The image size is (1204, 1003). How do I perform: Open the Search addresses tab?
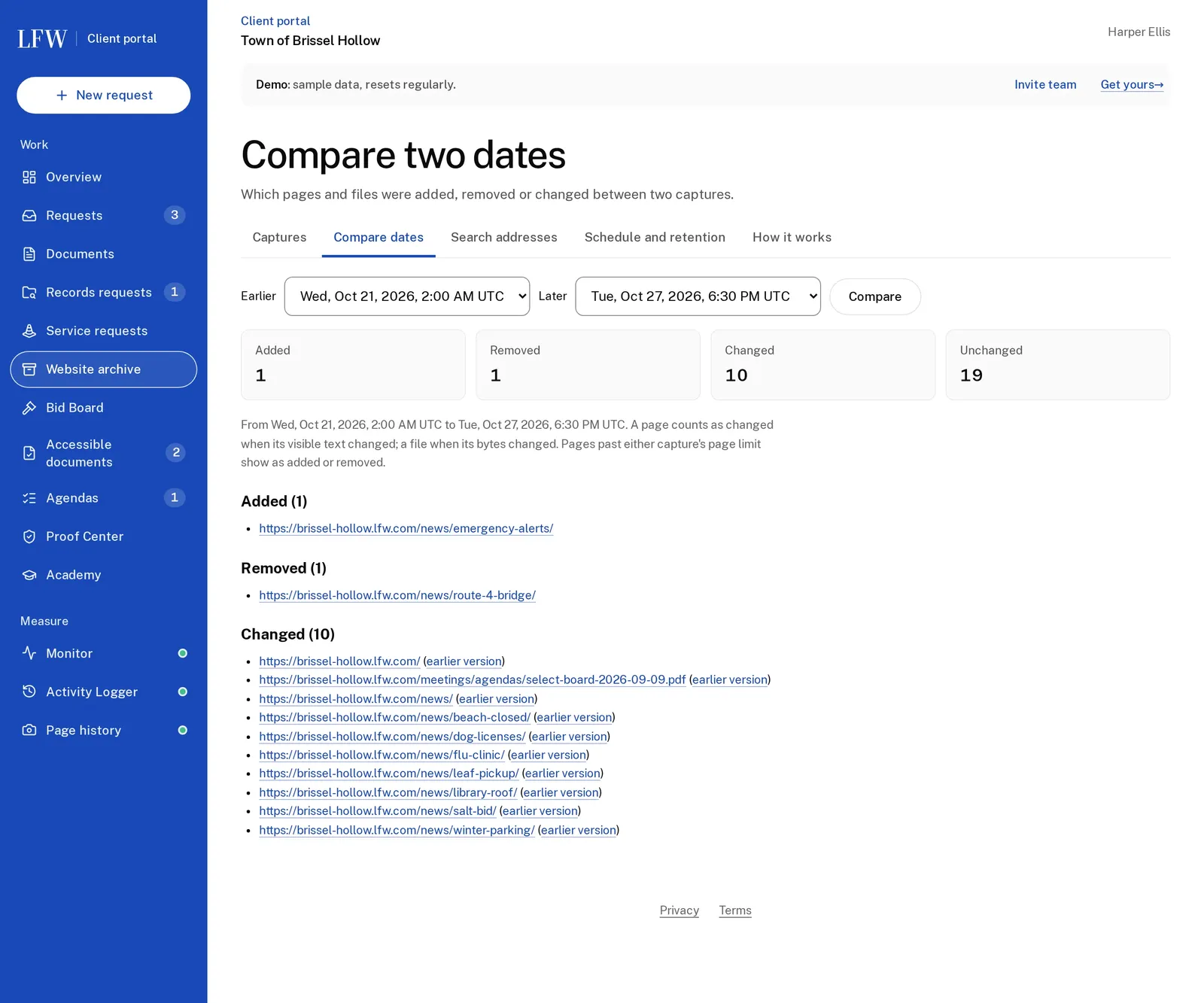[x=504, y=237]
